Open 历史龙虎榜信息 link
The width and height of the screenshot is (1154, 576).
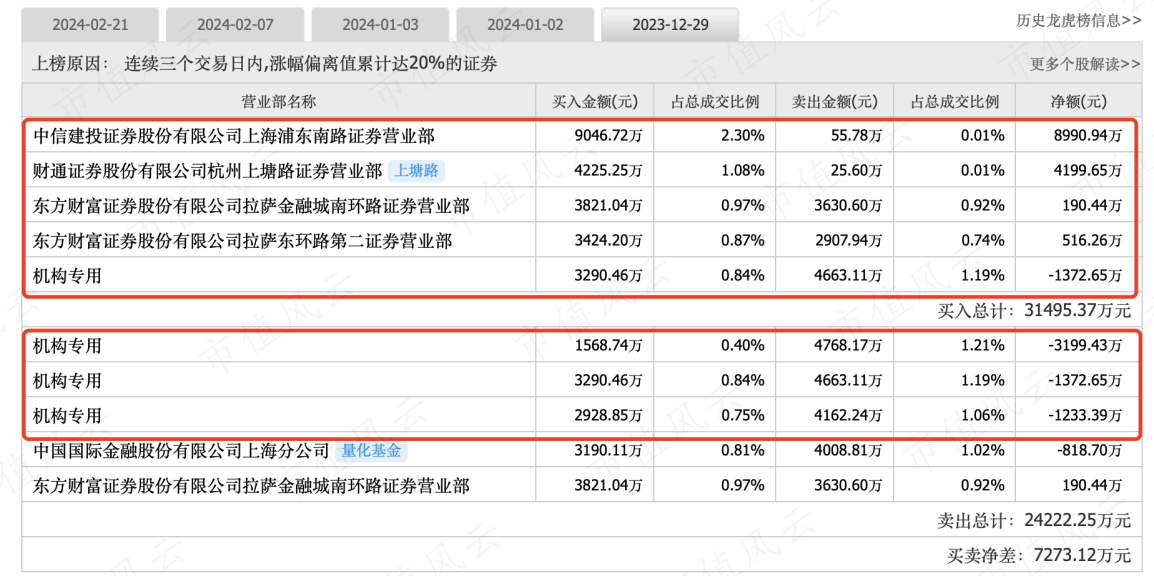click(1078, 21)
